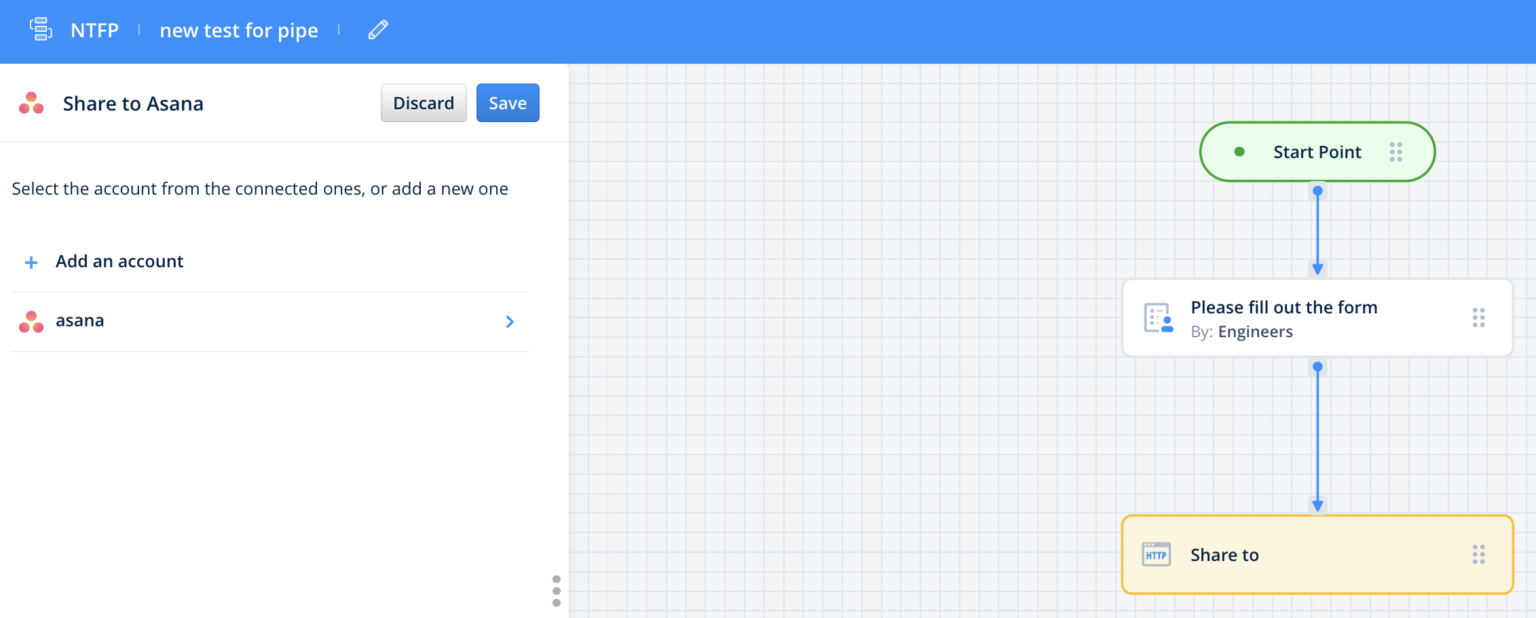Viewport: 1536px width, 618px height.
Task: Click the workflow icon beside NTFP
Action: [x=41, y=30]
